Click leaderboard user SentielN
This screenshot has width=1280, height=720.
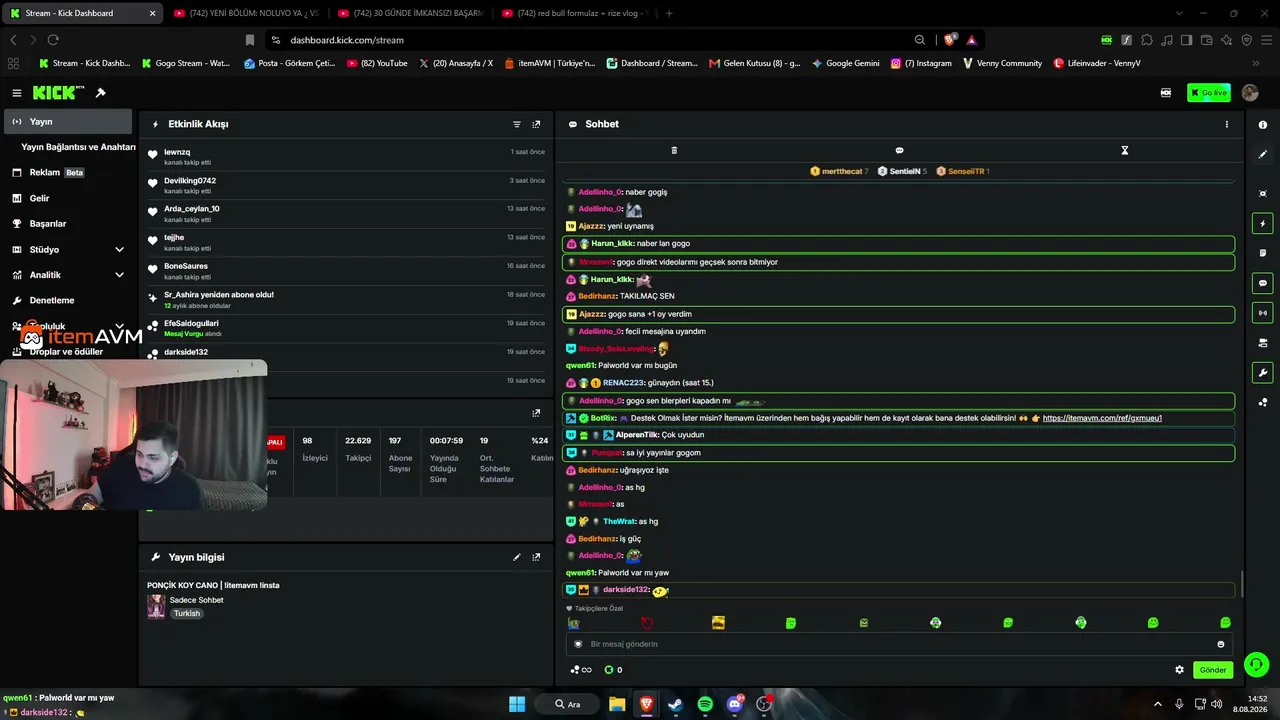pos(905,171)
